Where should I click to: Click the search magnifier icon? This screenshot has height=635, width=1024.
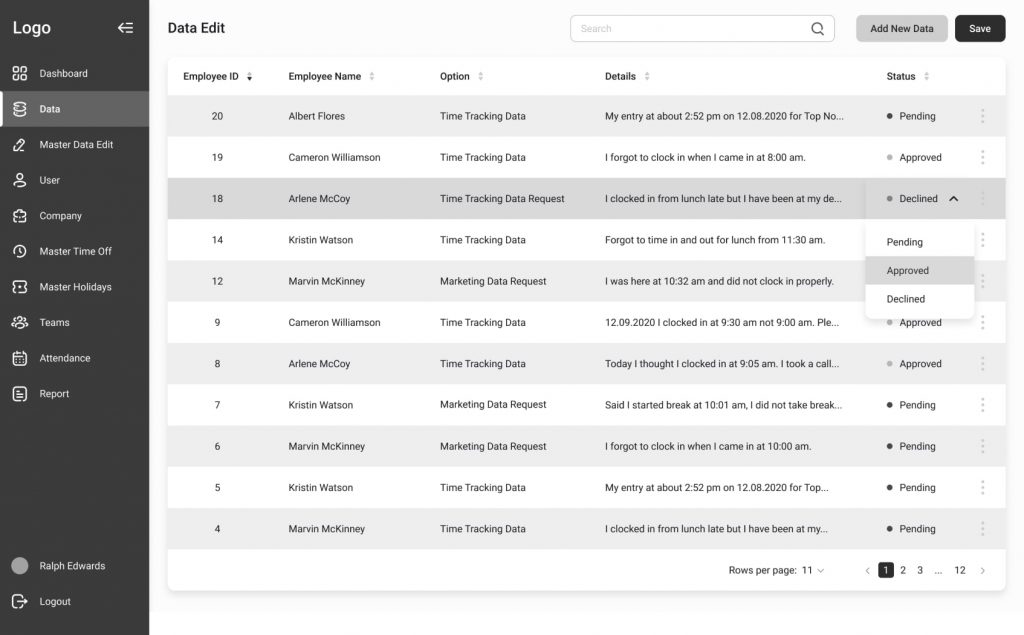pyautogui.click(x=817, y=29)
